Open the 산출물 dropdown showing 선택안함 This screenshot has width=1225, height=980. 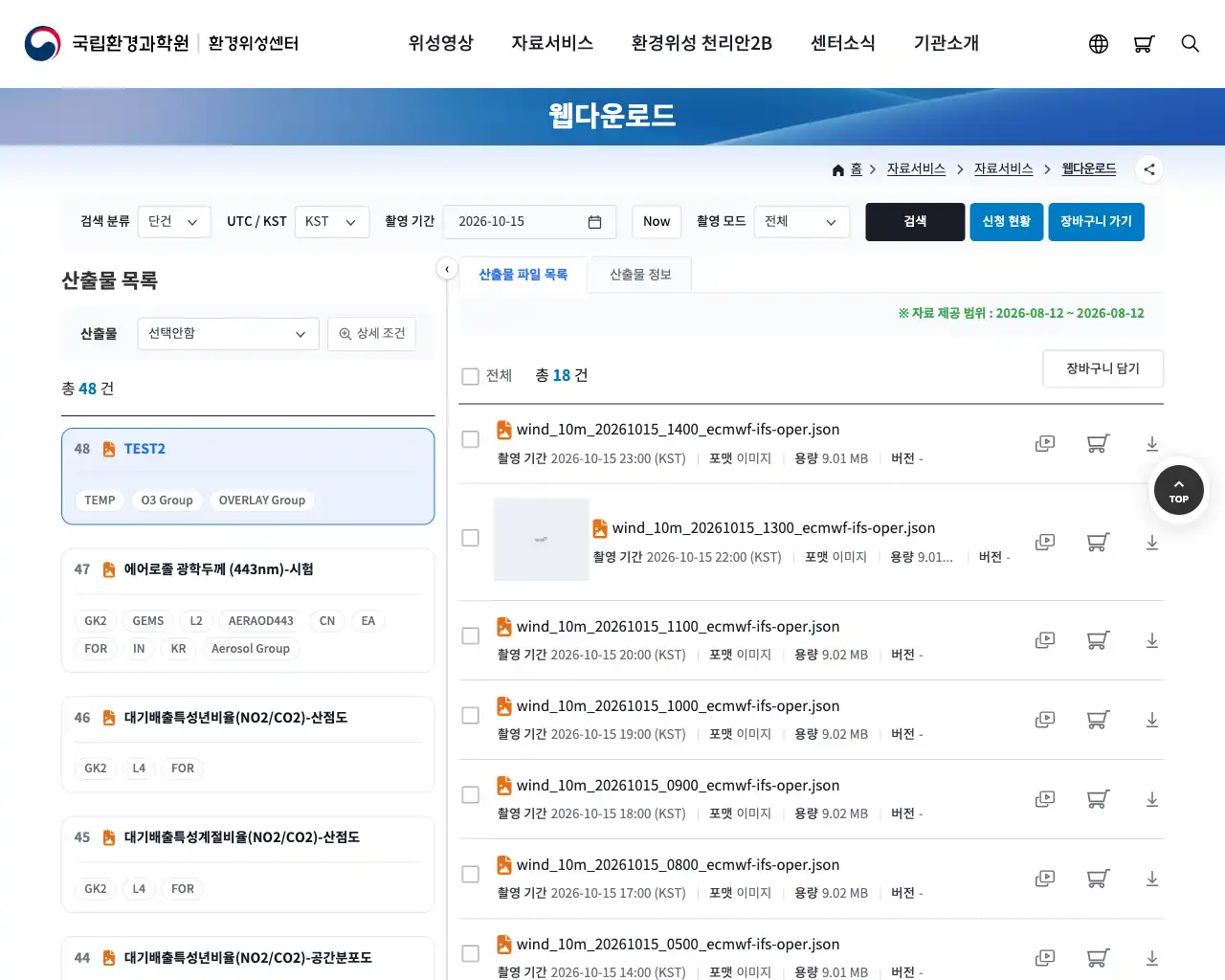click(x=228, y=334)
